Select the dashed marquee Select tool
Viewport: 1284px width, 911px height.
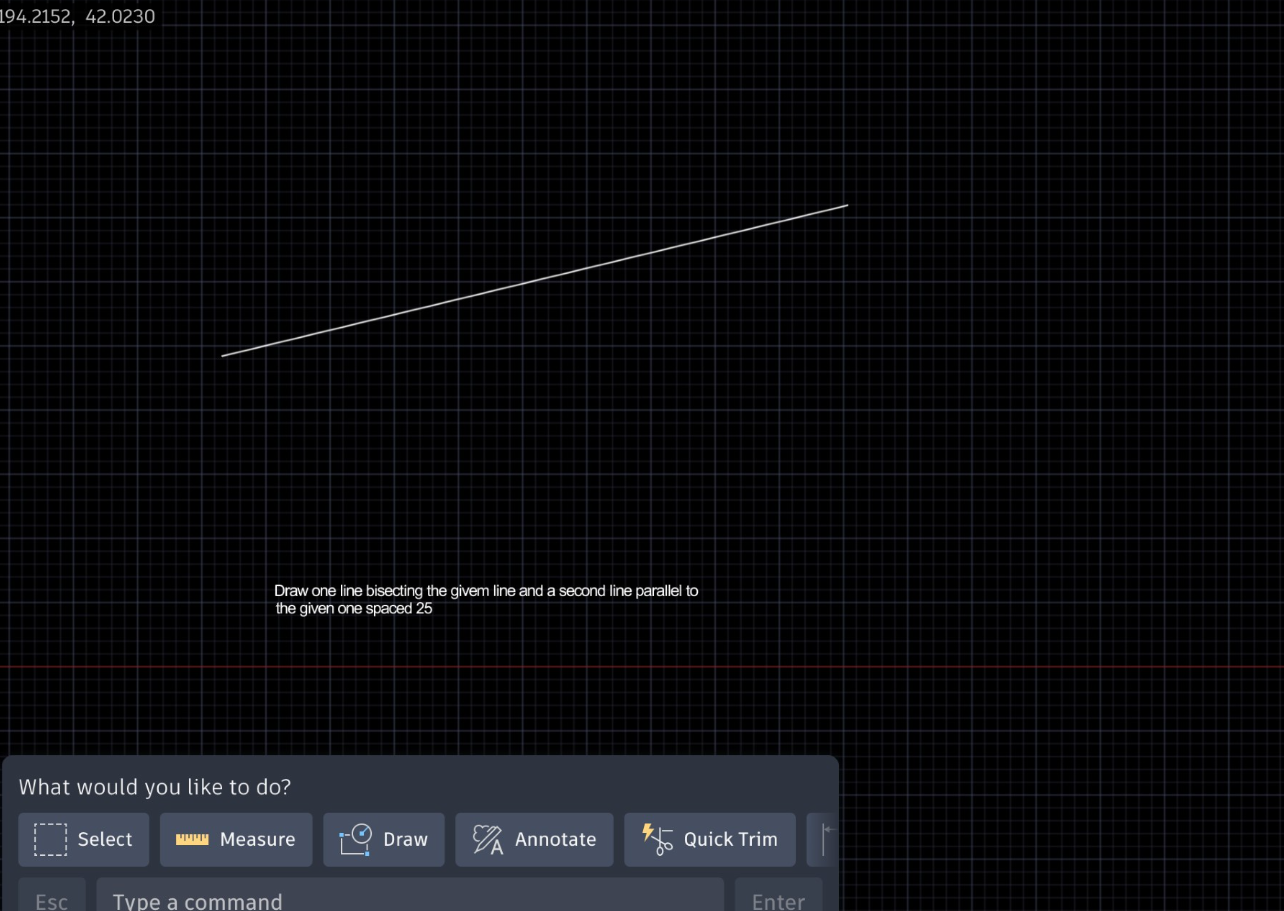coord(83,839)
